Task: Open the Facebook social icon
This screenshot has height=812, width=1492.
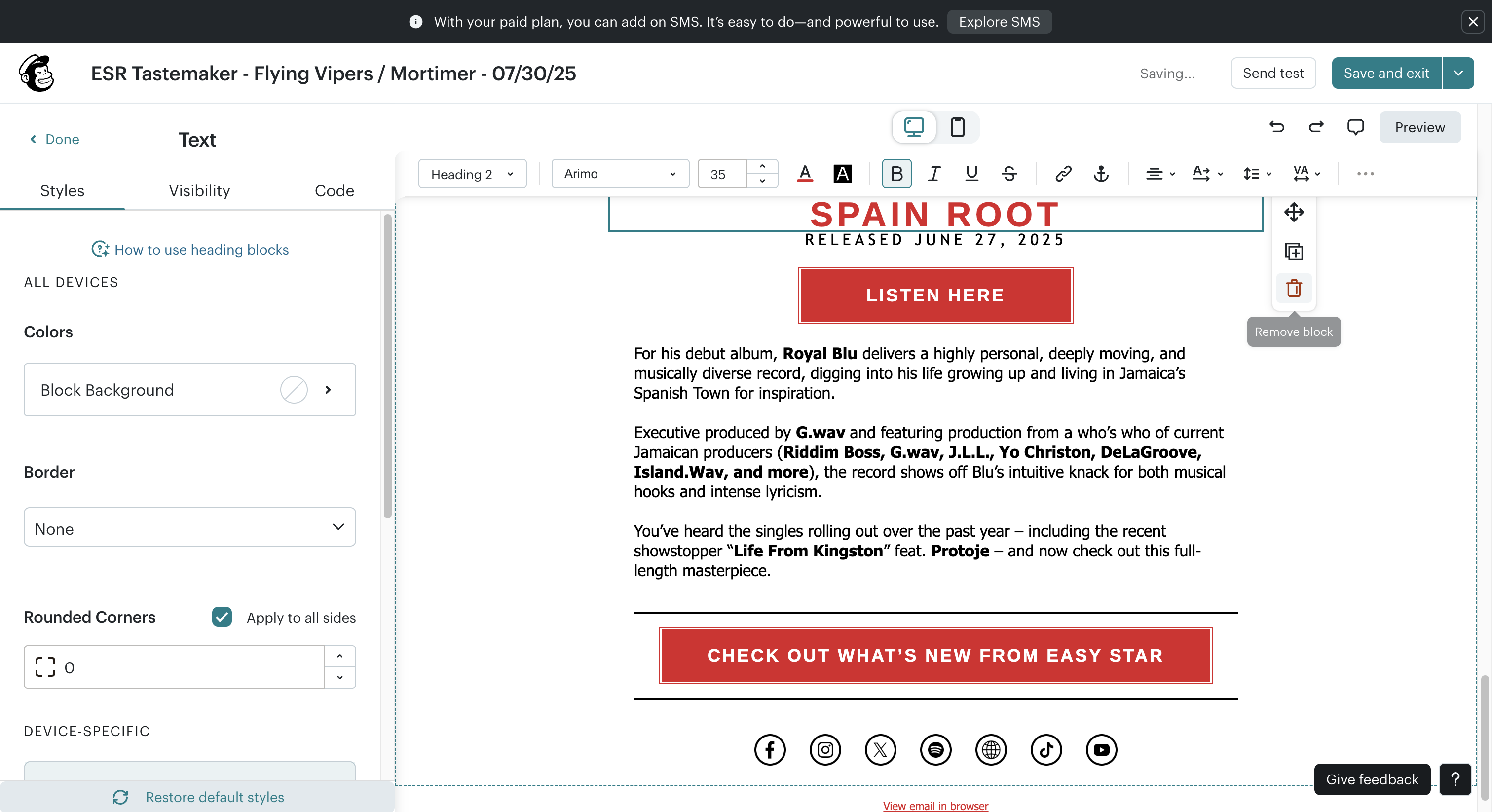Action: [x=770, y=750]
